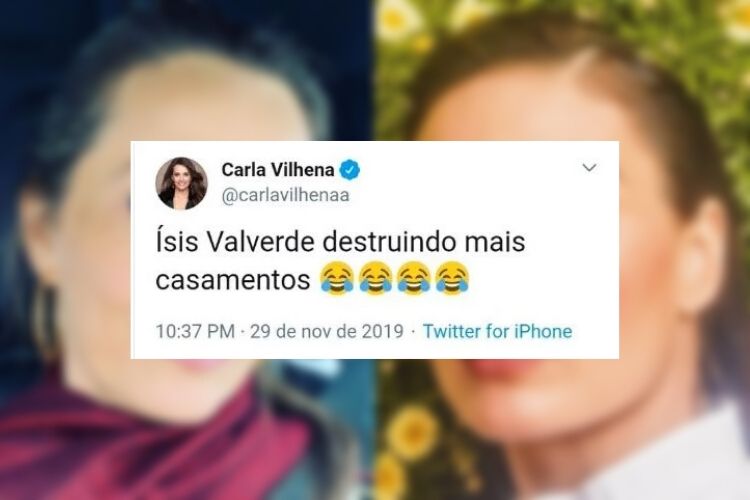The image size is (750, 500).
Task: Click the Twitter for iPhone source link
Action: [x=497, y=331]
